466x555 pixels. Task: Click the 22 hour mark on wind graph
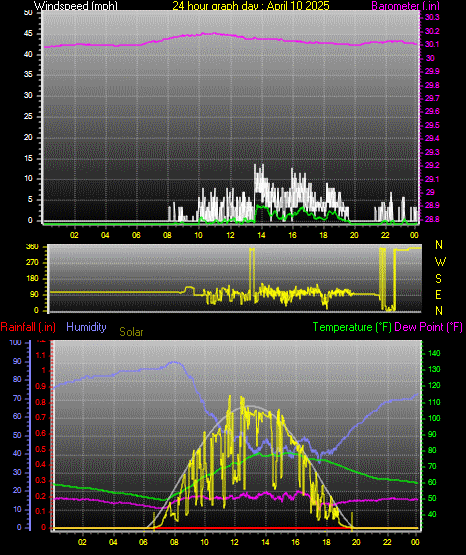[385, 235]
